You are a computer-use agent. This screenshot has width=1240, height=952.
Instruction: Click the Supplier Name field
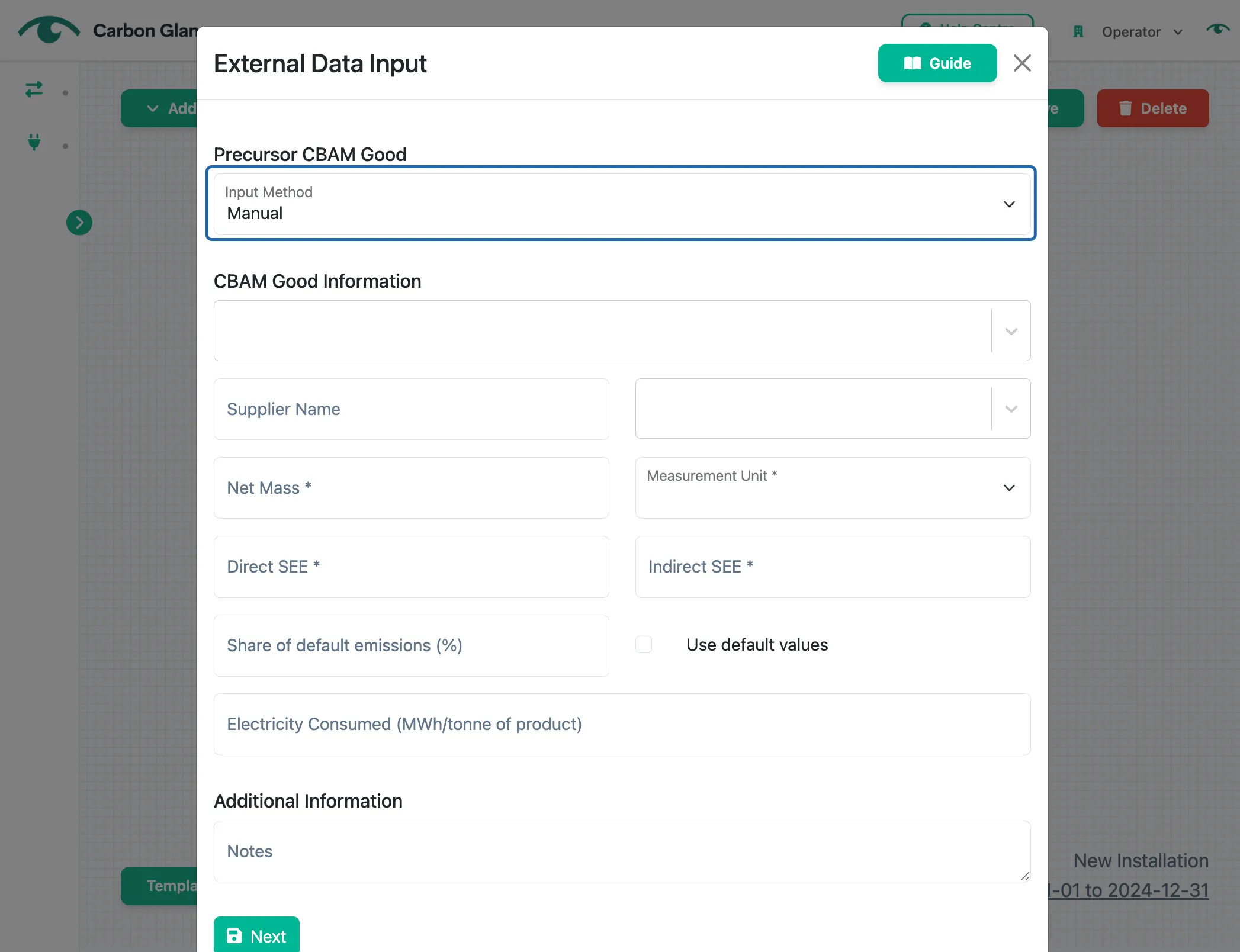tap(411, 409)
